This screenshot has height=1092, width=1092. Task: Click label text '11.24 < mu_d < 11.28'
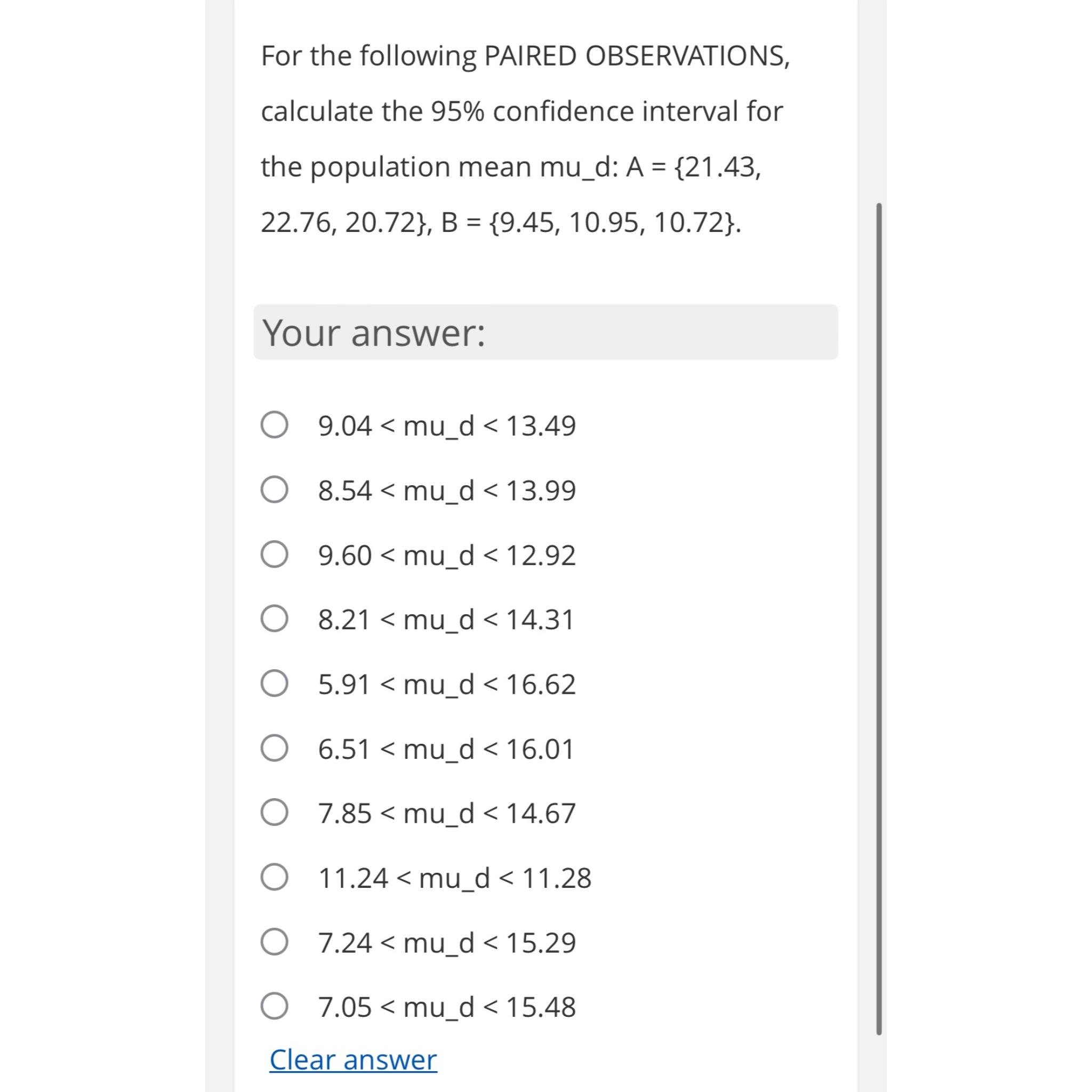[455, 878]
